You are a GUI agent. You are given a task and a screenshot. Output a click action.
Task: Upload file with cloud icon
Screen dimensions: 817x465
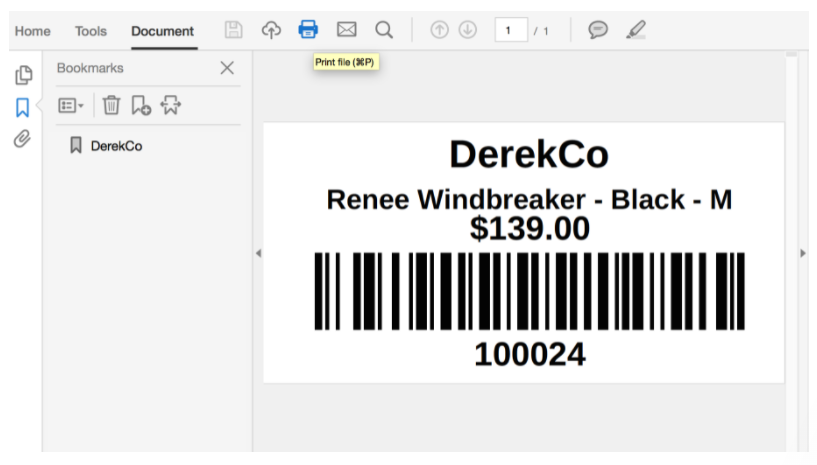(x=271, y=30)
